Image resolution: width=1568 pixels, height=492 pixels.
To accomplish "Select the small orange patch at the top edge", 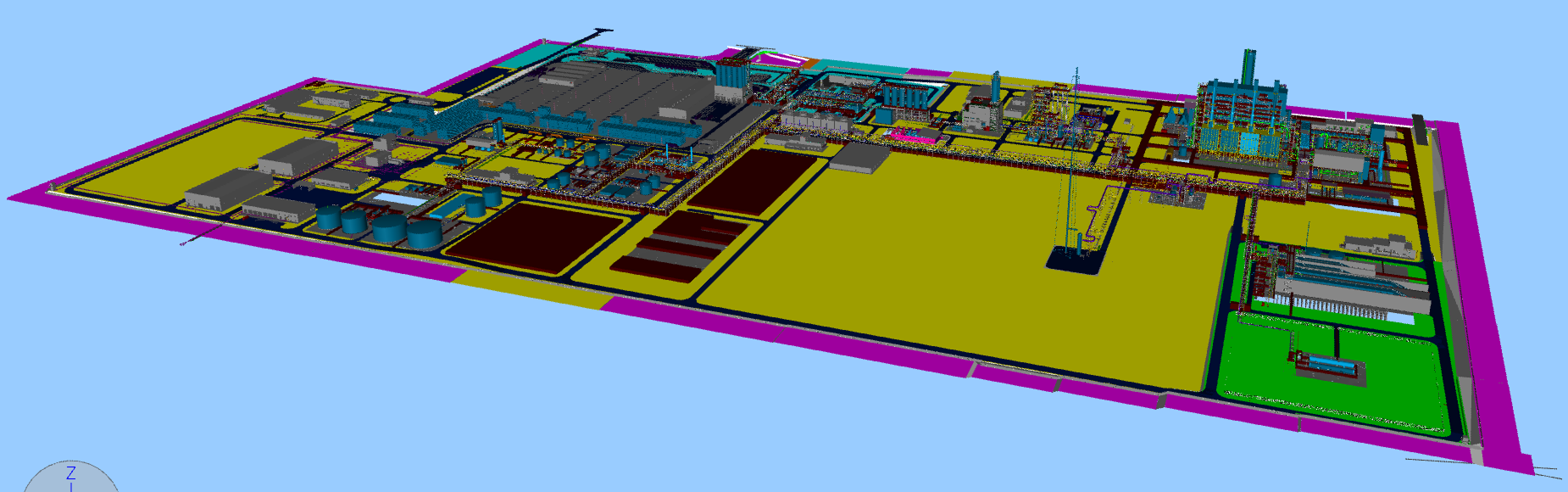I will coord(811,64).
